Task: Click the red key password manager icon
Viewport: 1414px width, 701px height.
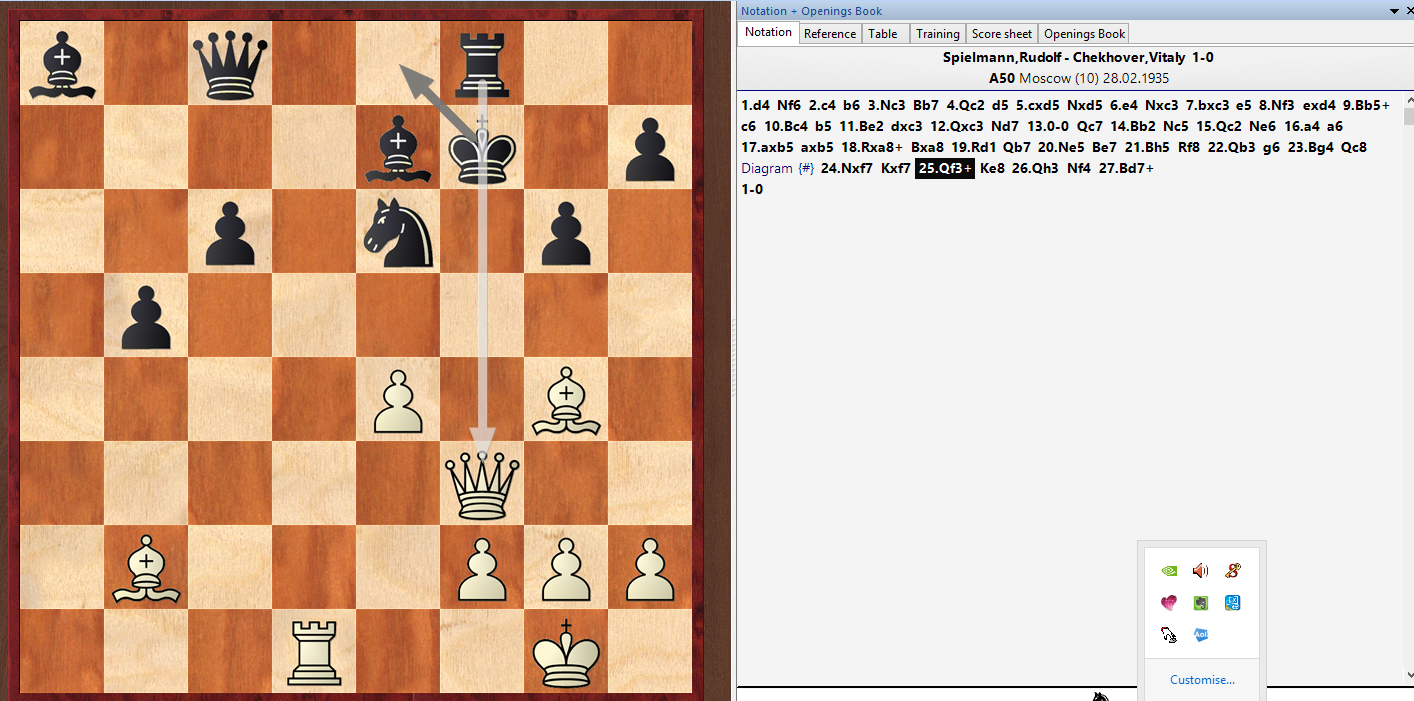Action: tap(1233, 571)
